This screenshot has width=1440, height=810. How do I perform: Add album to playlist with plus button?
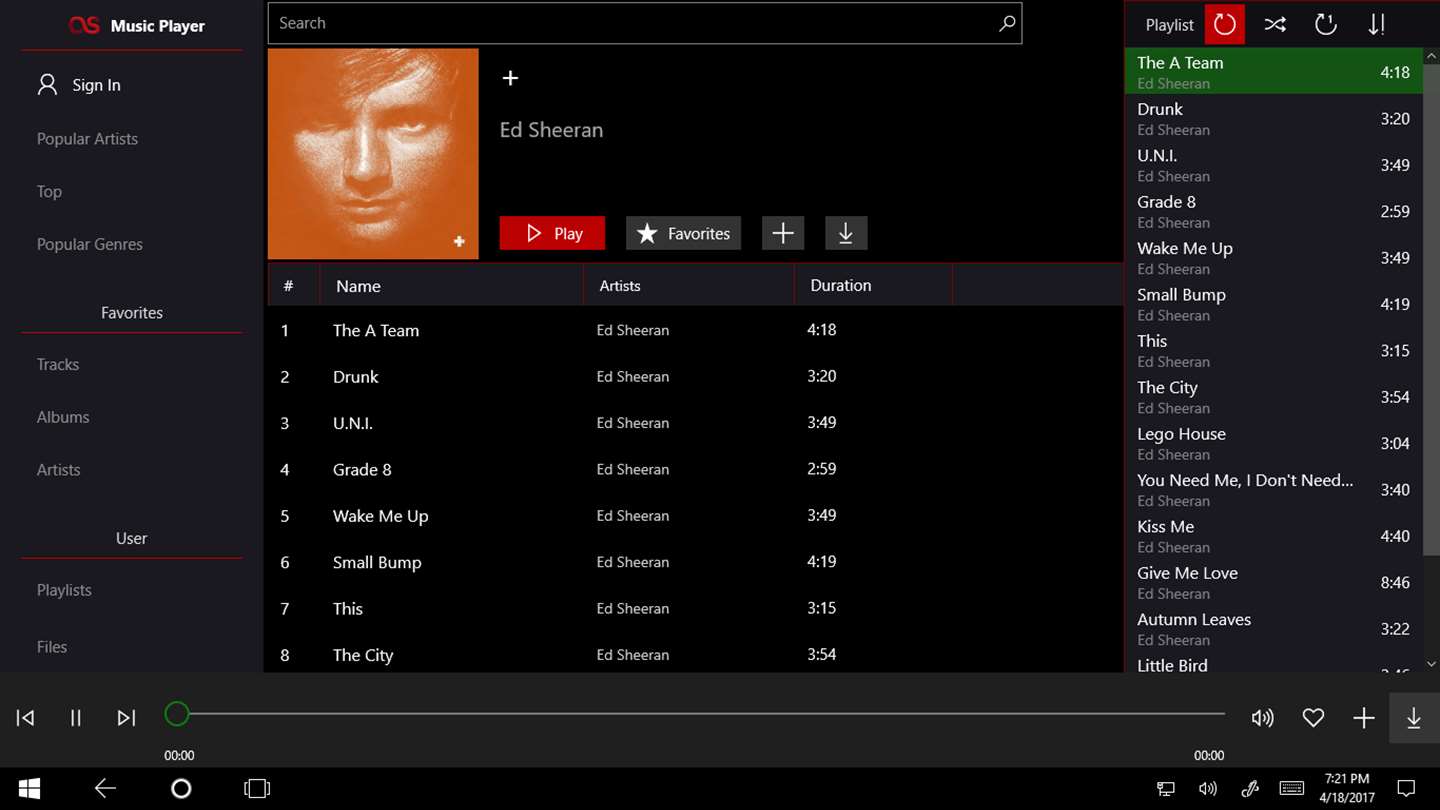tap(783, 233)
